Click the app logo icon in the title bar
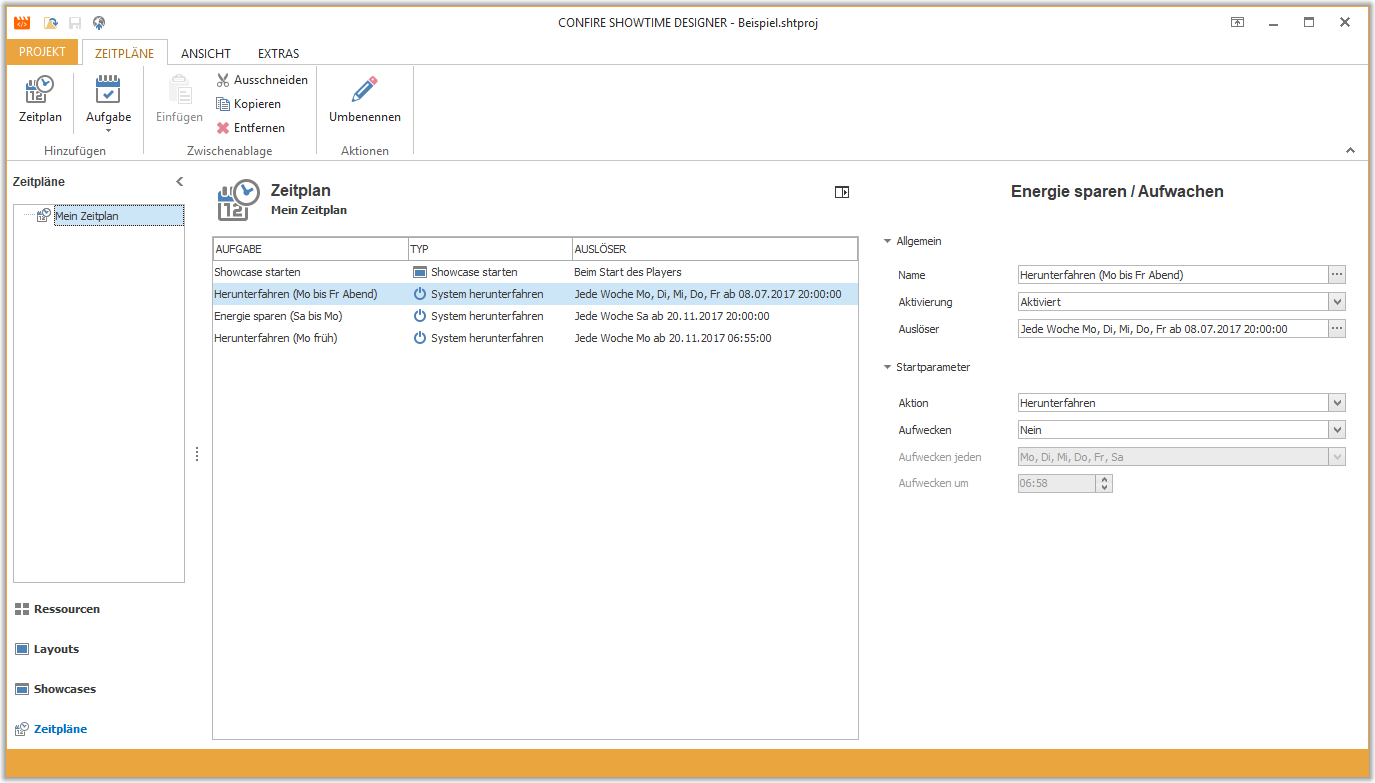Screen dimensions: 1375x783 click(x=21, y=23)
